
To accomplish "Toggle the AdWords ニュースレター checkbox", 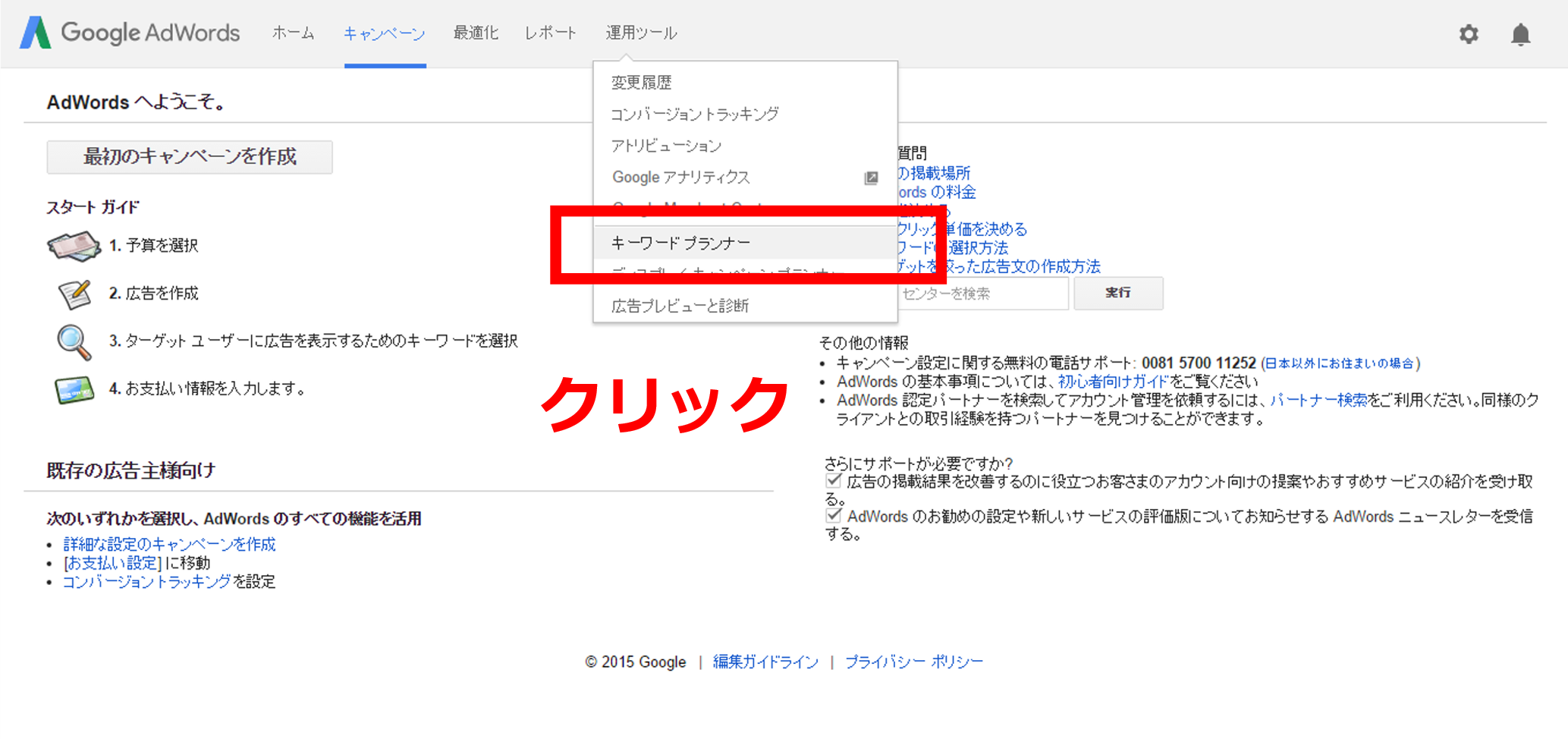I will (834, 516).
